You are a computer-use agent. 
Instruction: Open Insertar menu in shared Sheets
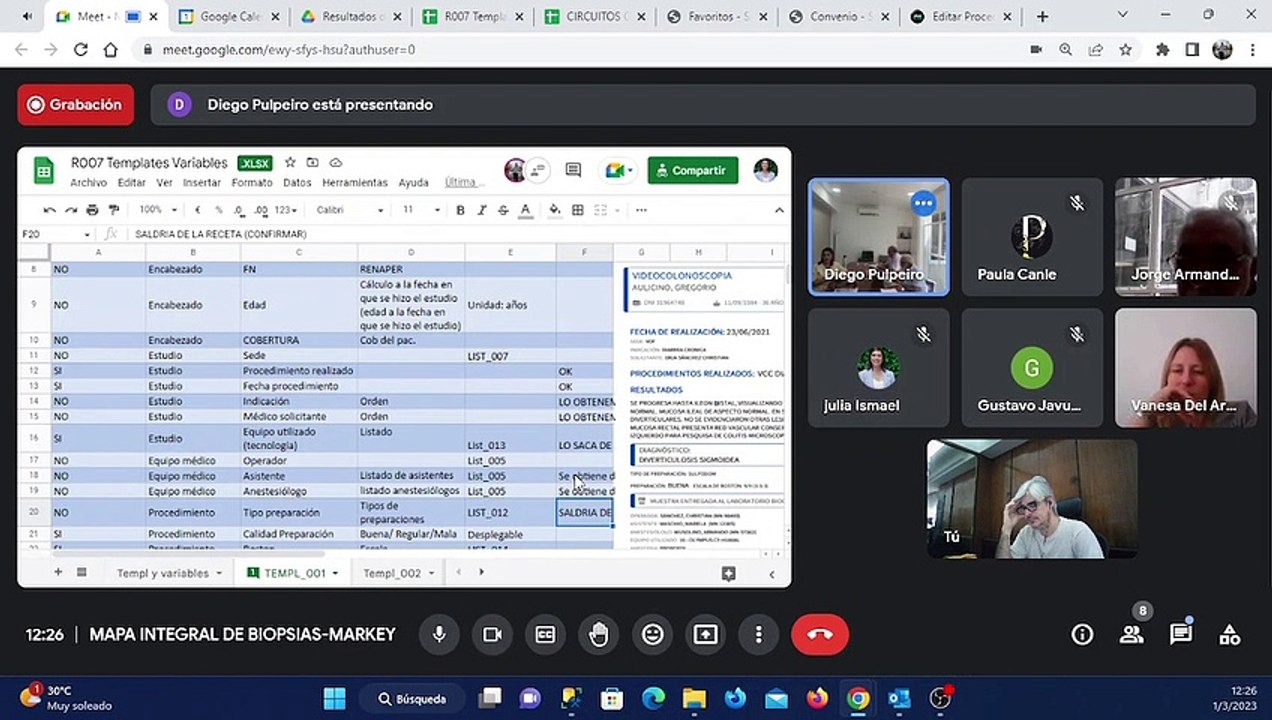202,183
